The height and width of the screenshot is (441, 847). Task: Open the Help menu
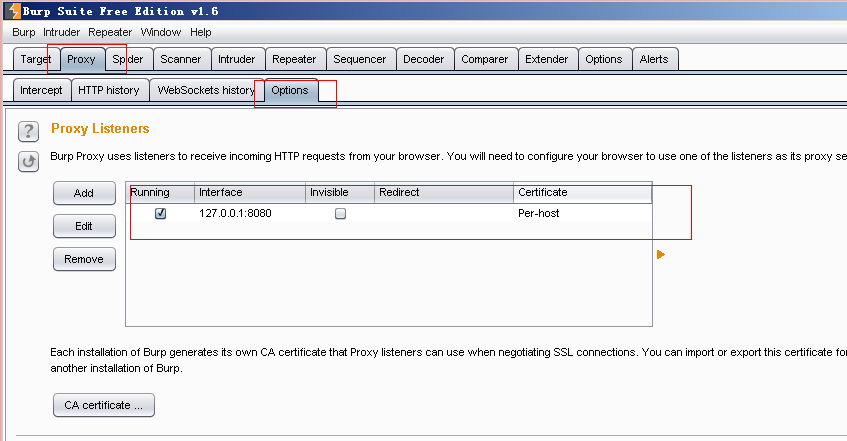[200, 32]
